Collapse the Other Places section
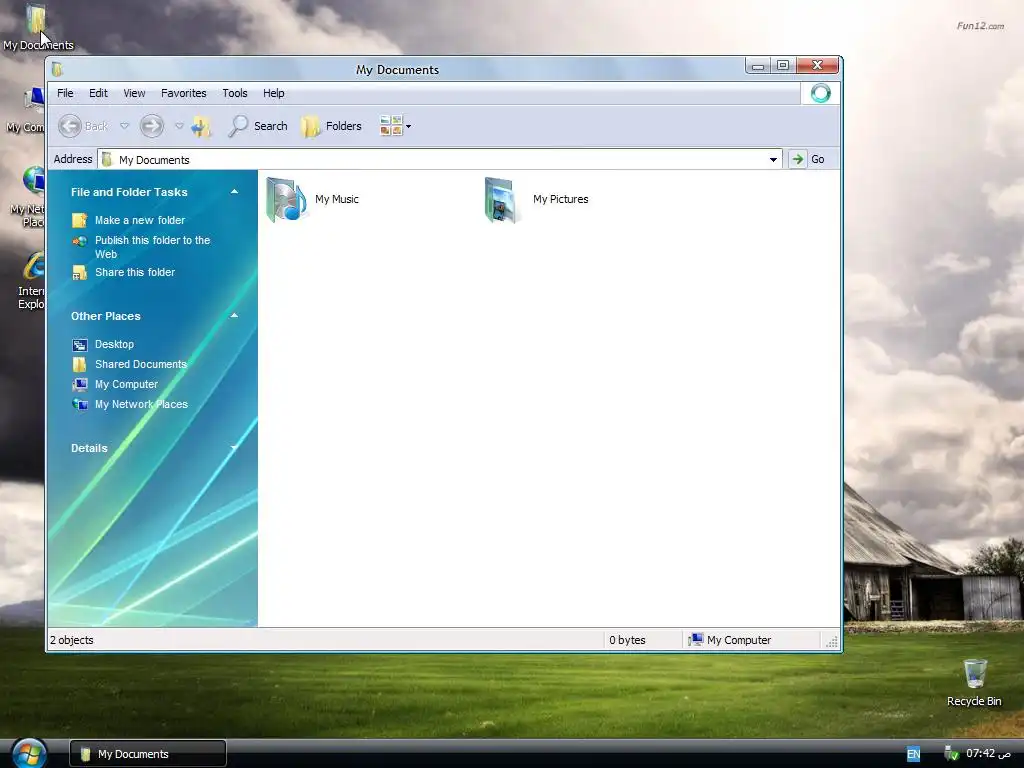Image resolution: width=1024 pixels, height=768 pixels. tap(234, 315)
